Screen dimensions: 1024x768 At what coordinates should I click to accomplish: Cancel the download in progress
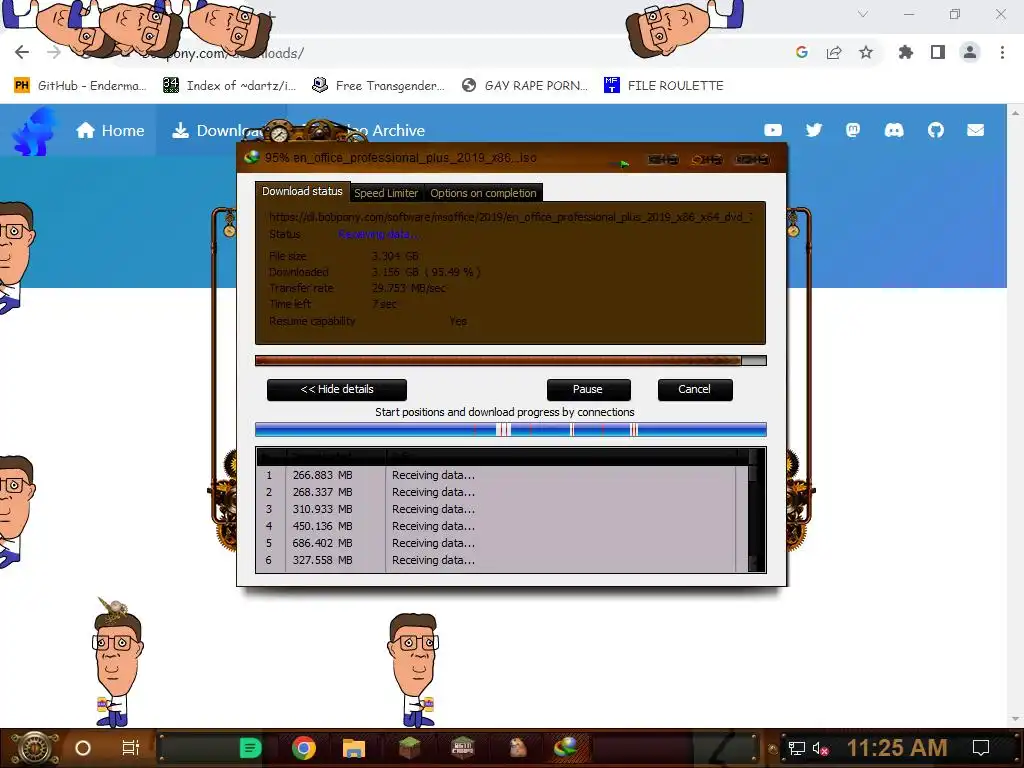coord(695,389)
